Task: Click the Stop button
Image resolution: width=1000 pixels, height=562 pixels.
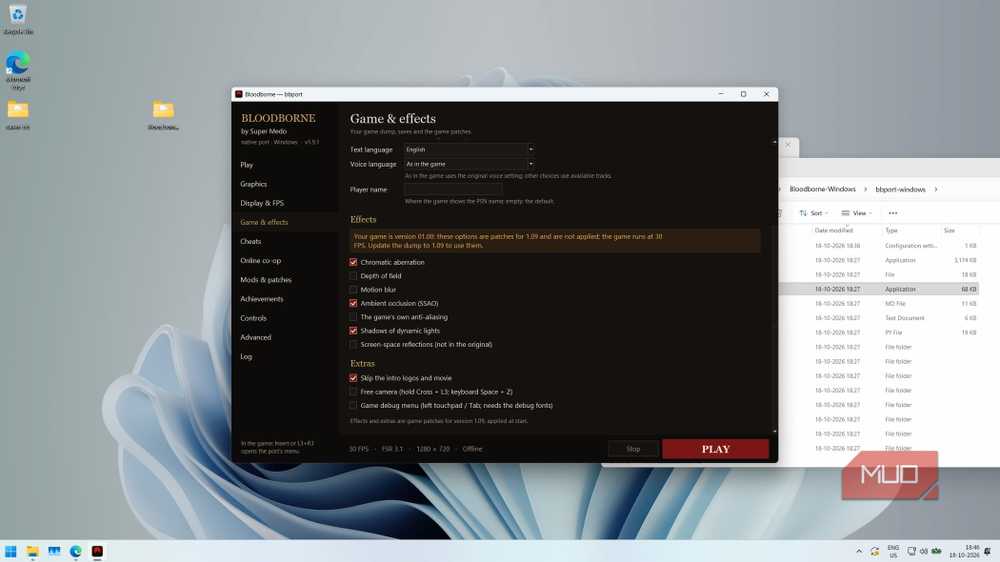Action: tap(633, 449)
